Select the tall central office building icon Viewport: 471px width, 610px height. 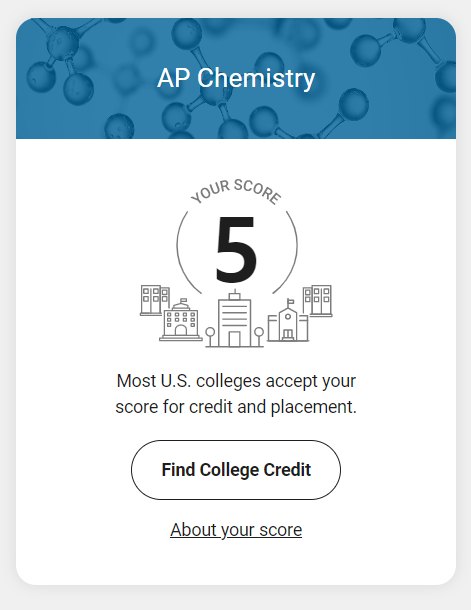[x=234, y=319]
